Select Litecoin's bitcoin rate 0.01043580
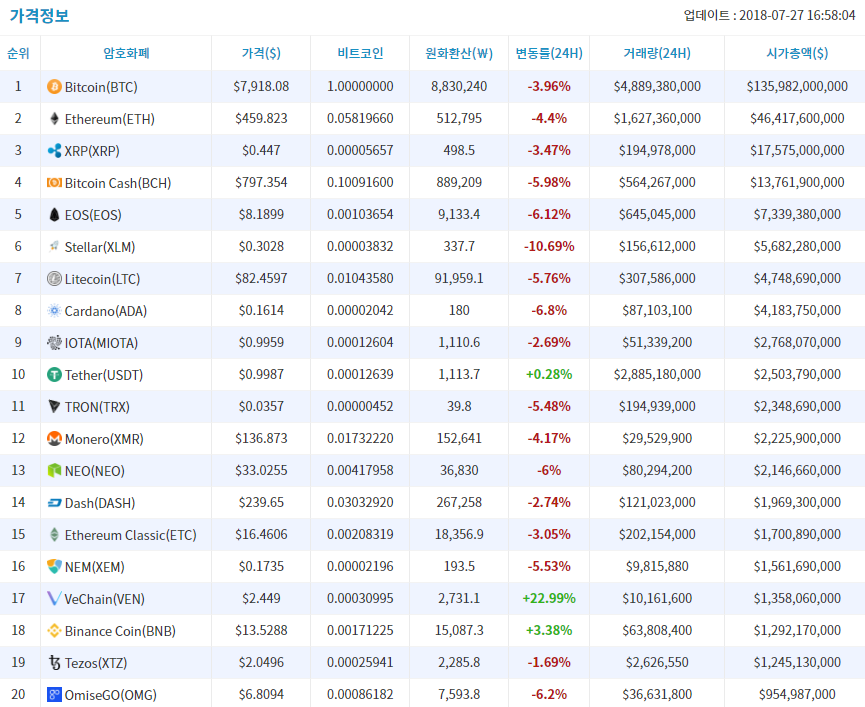 (360, 278)
